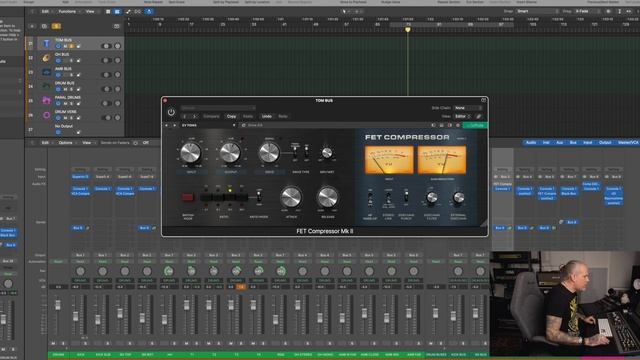Select the OH BUS cymbal track icon

pyautogui.click(x=46, y=58)
